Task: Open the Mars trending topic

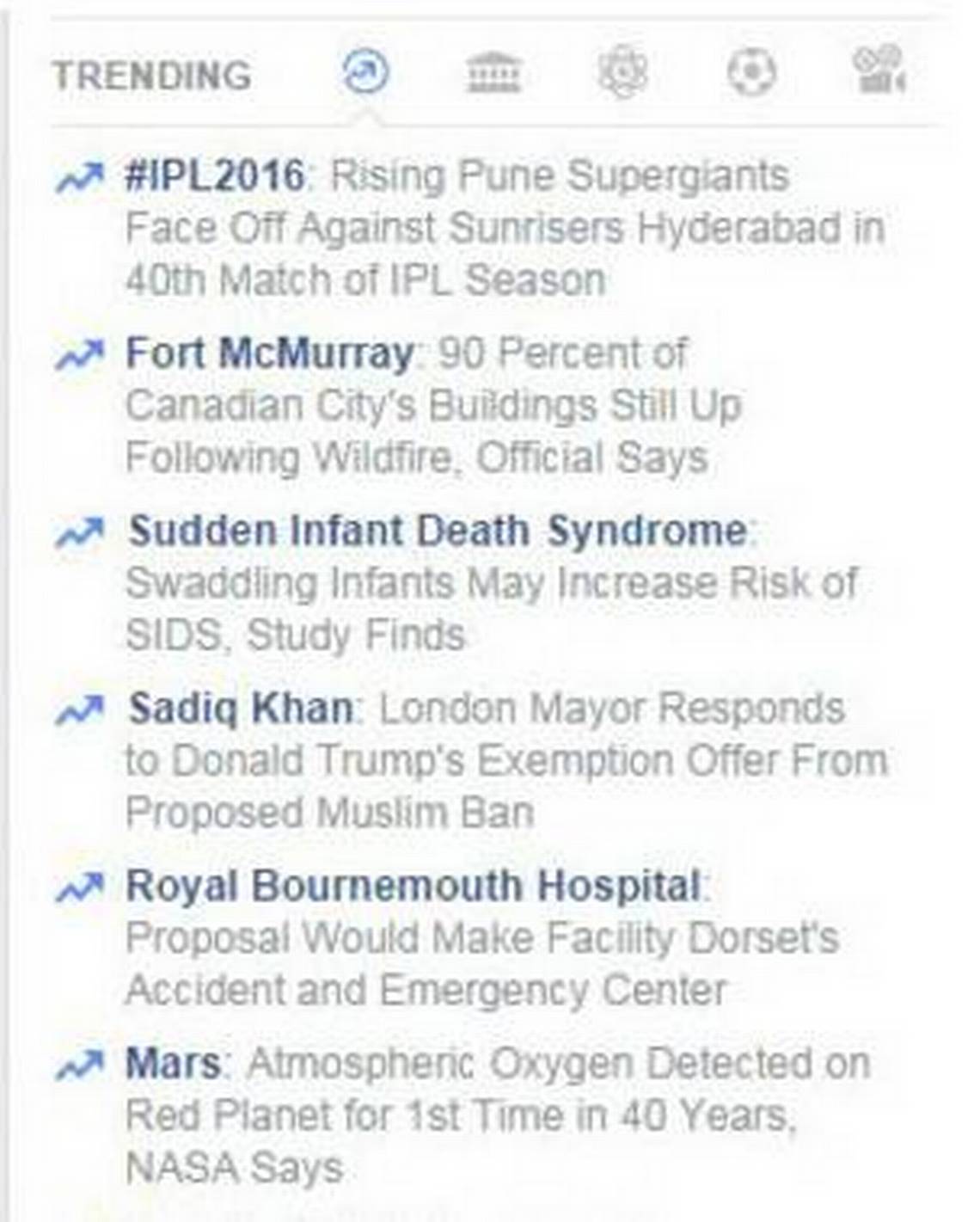Action: pos(174,1063)
